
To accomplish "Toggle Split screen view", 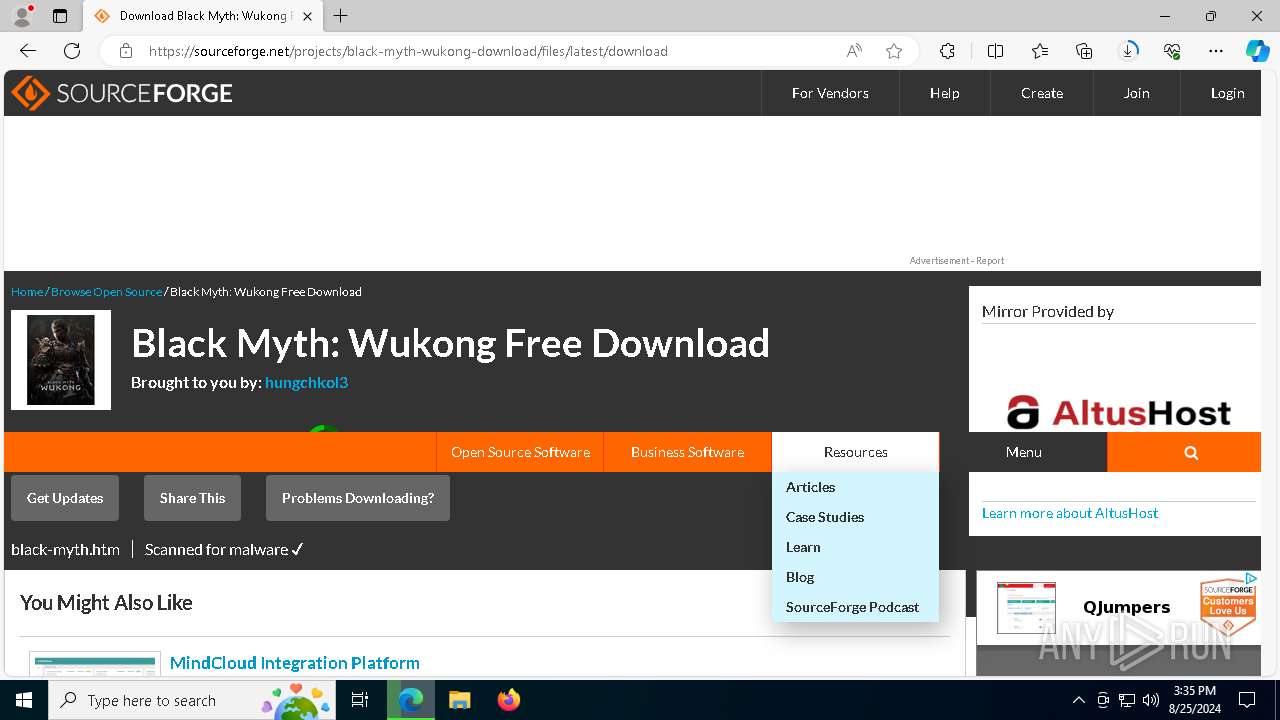I will click(995, 51).
